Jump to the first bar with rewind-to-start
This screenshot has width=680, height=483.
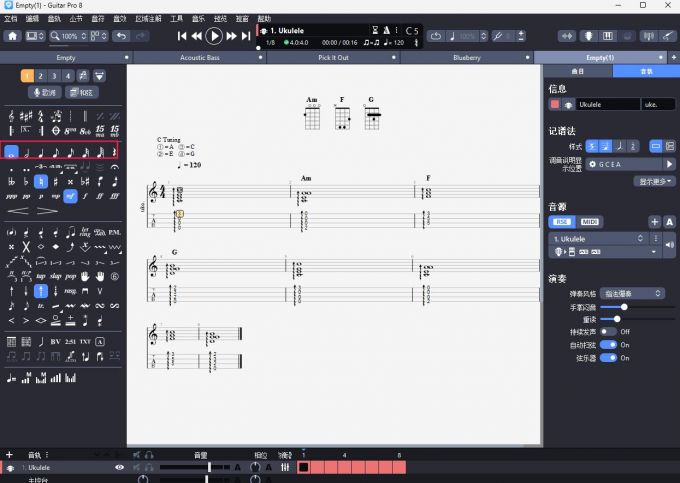pos(182,36)
